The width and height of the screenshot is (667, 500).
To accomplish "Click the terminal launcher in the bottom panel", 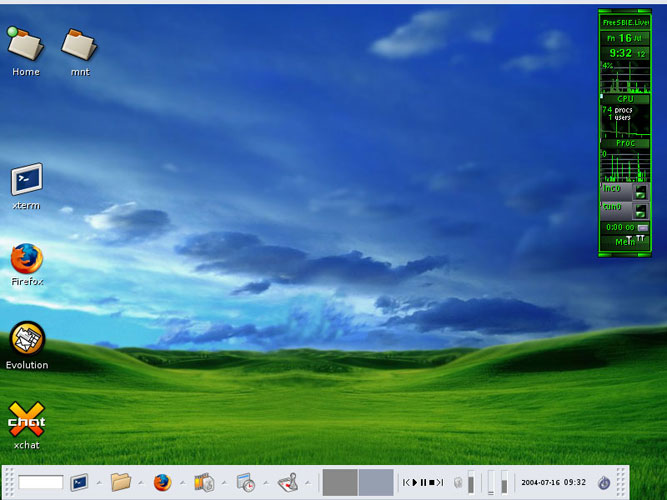I will pos(79,483).
